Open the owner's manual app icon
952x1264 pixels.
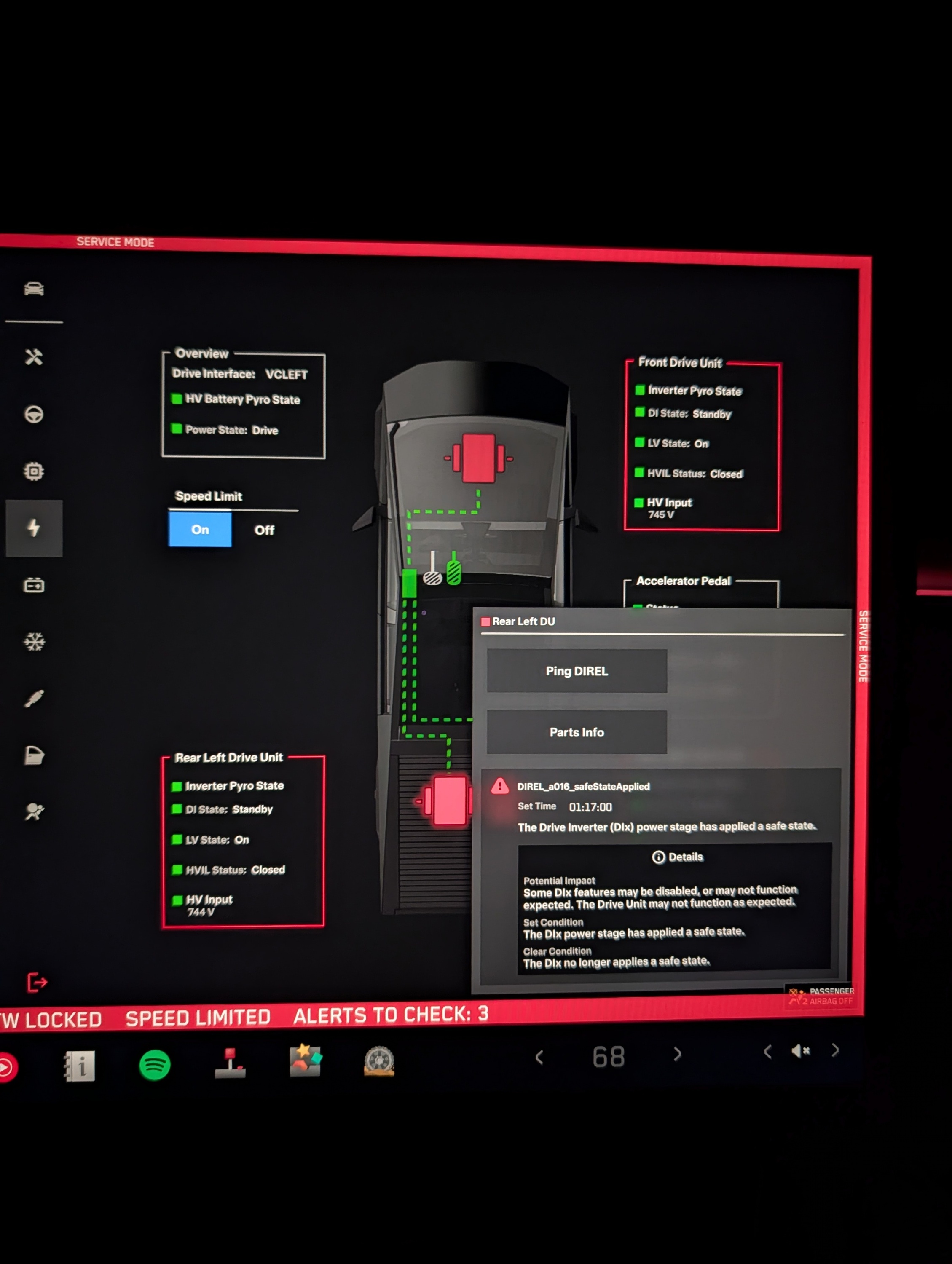coord(79,1066)
